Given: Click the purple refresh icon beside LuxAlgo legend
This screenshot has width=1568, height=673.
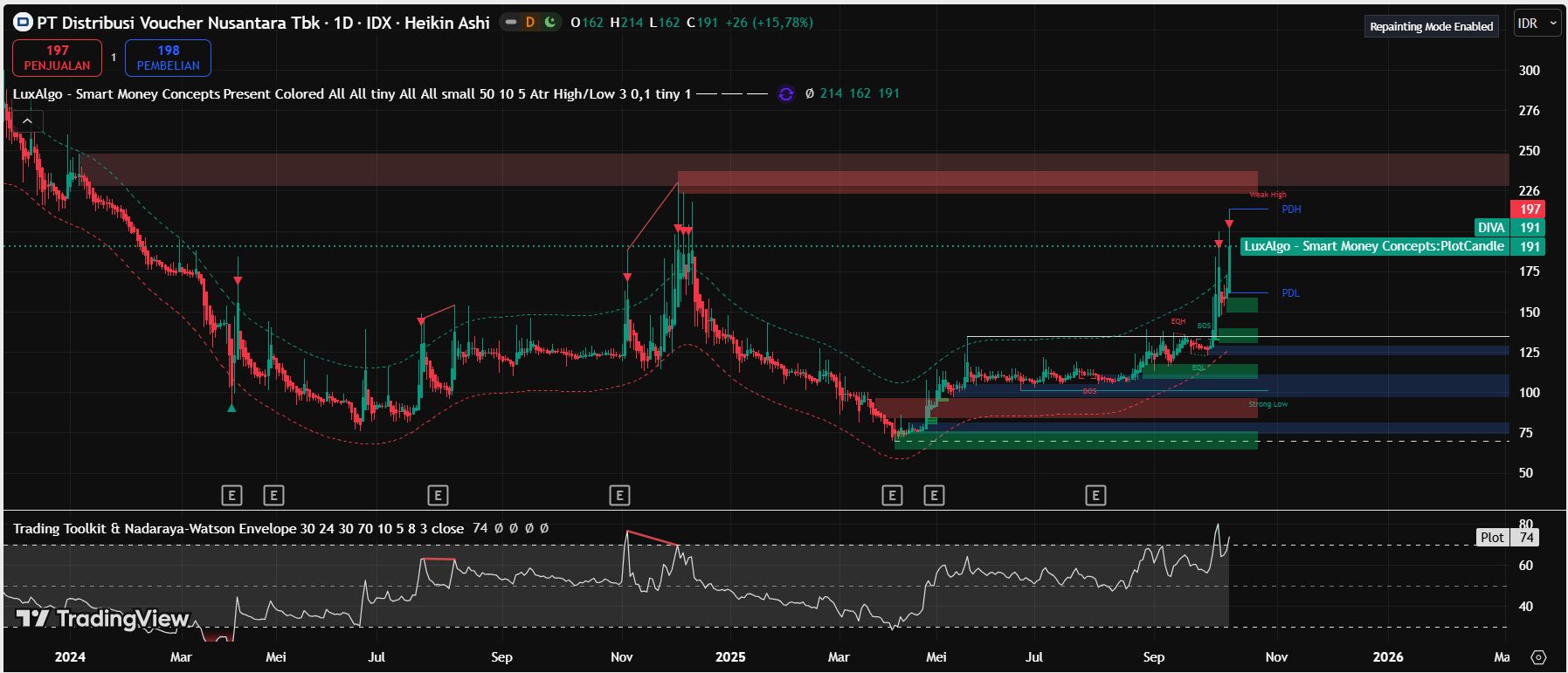Looking at the screenshot, I should coord(786,94).
